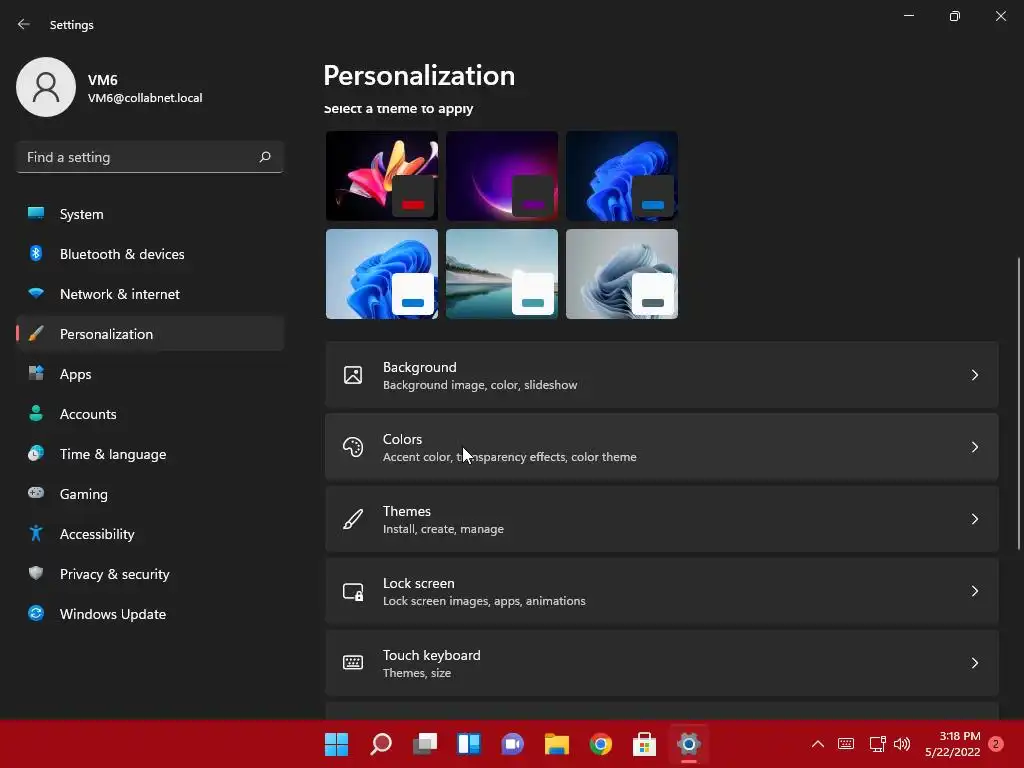This screenshot has height=768, width=1024.
Task: Open Teams Chat on taskbar
Action: (x=513, y=744)
